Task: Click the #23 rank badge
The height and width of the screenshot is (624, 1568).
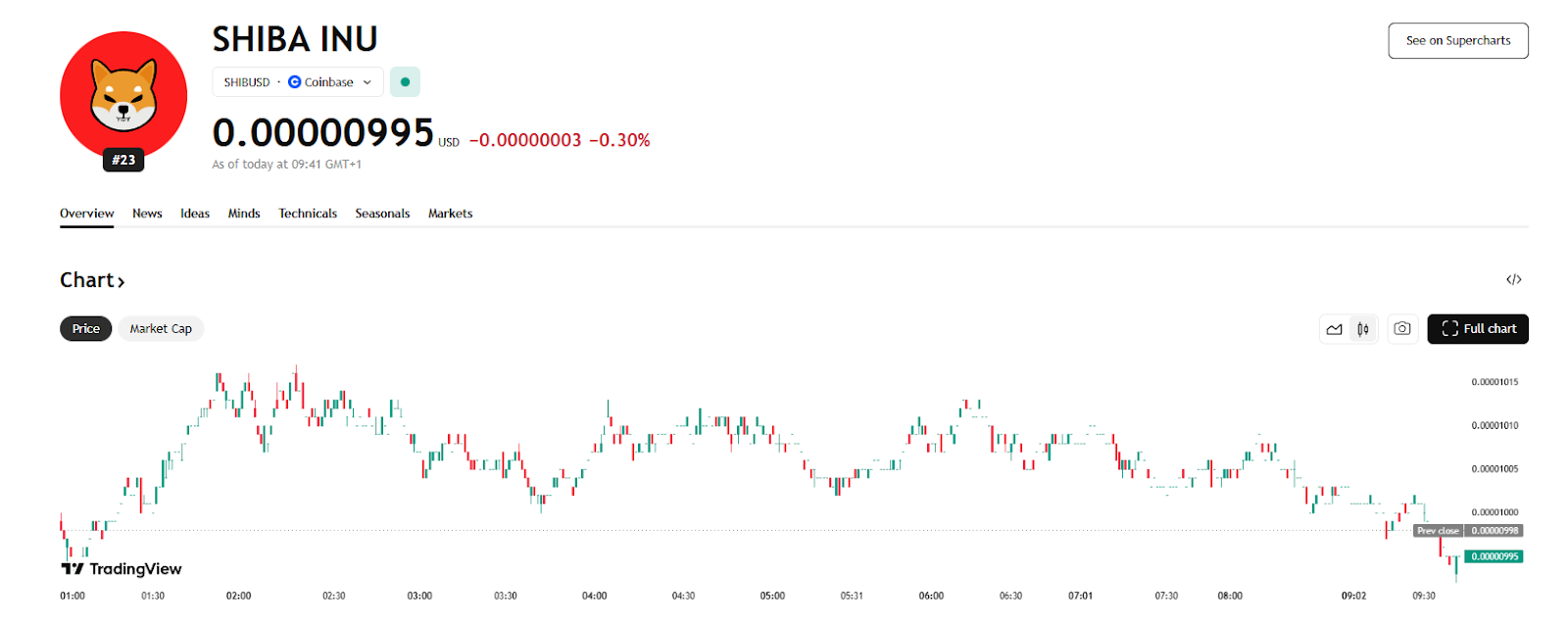Action: (123, 160)
